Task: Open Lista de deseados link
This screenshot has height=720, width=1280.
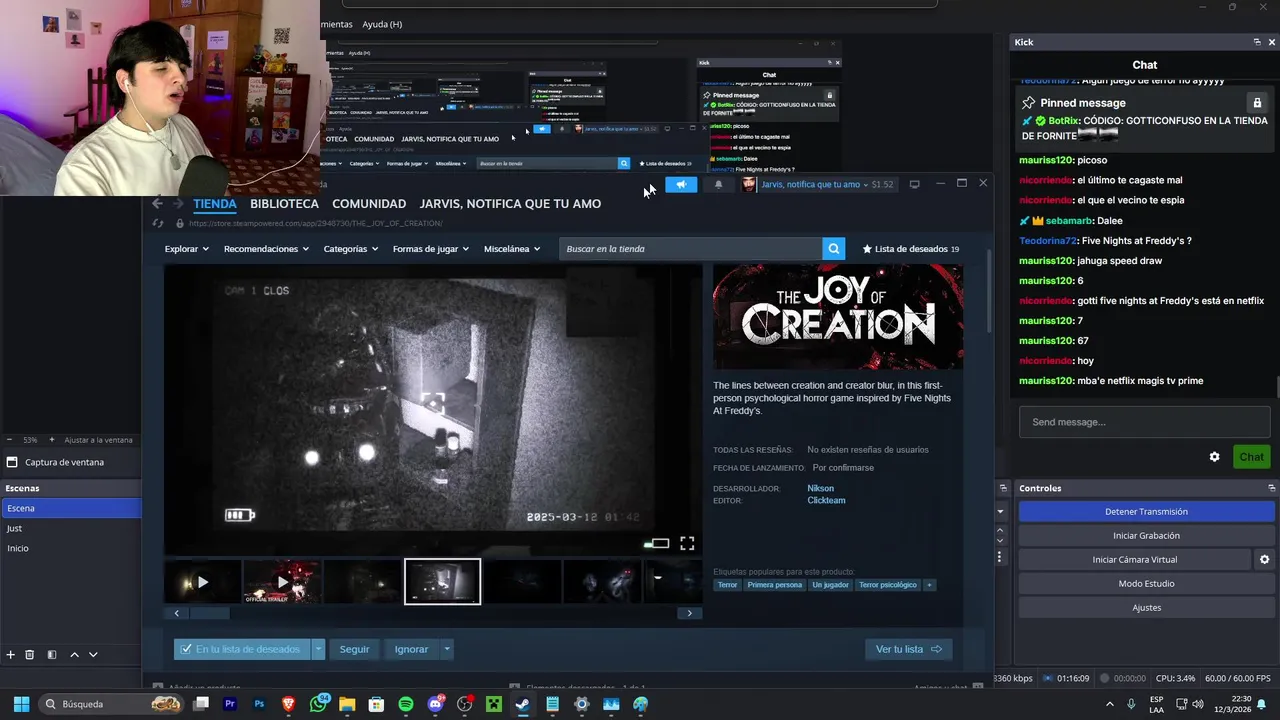Action: [910, 249]
